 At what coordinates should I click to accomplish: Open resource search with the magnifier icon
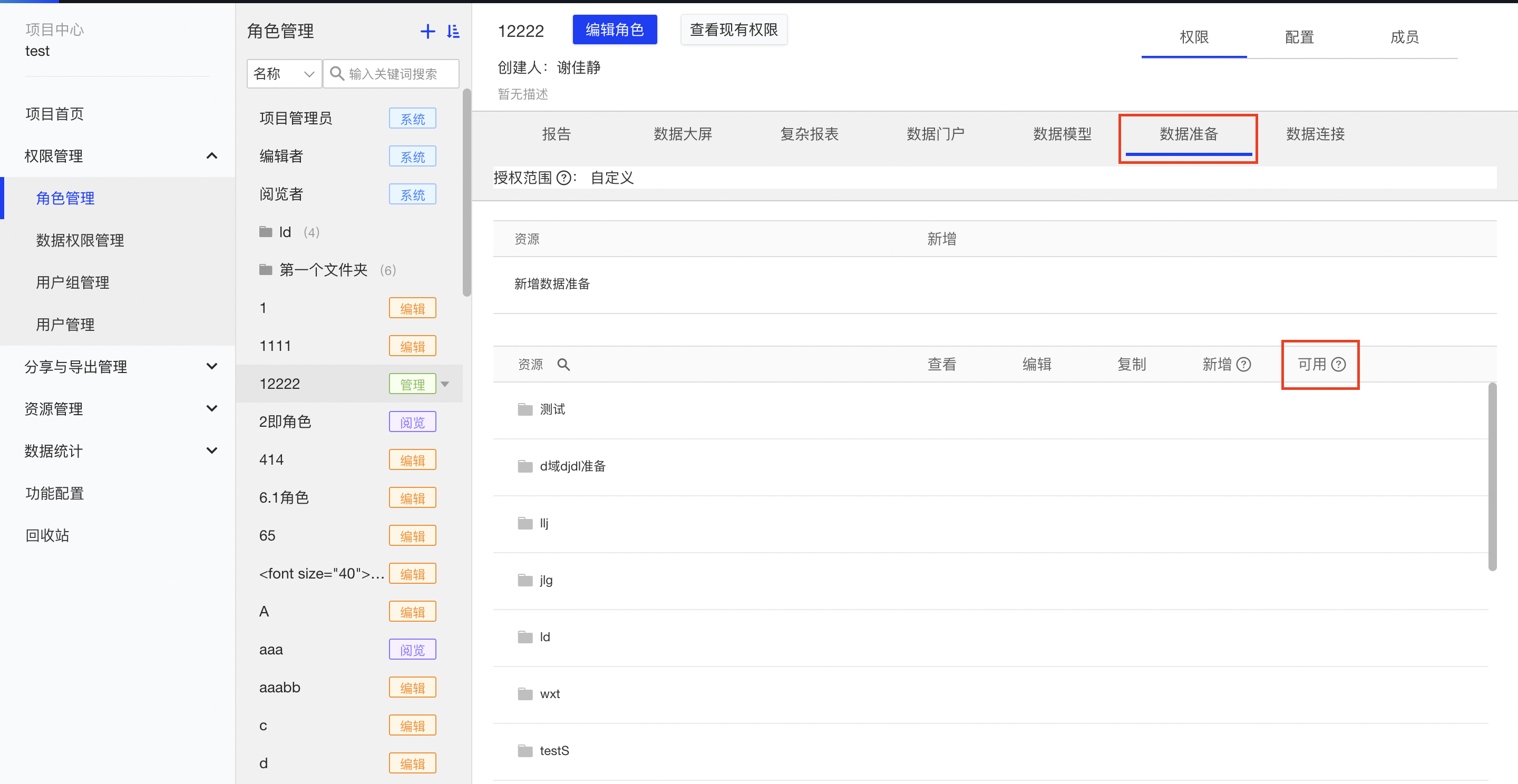[563, 364]
